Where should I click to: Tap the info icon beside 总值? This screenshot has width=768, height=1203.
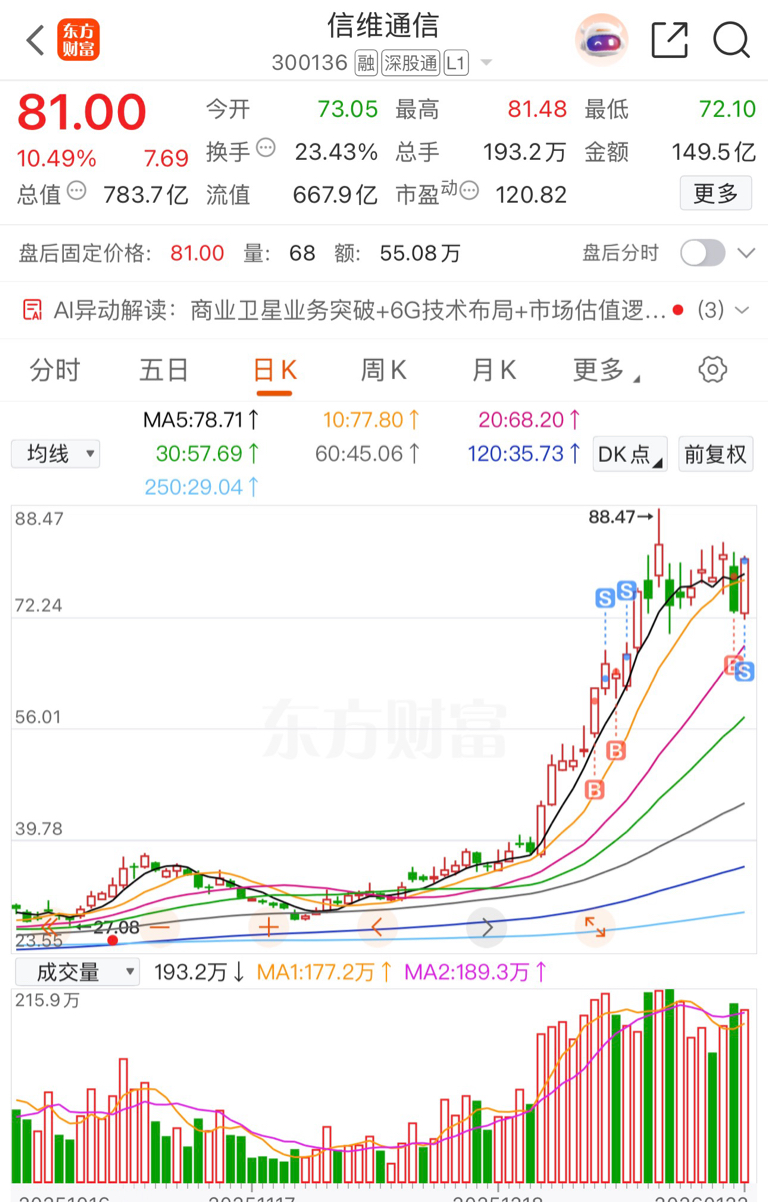click(x=76, y=190)
